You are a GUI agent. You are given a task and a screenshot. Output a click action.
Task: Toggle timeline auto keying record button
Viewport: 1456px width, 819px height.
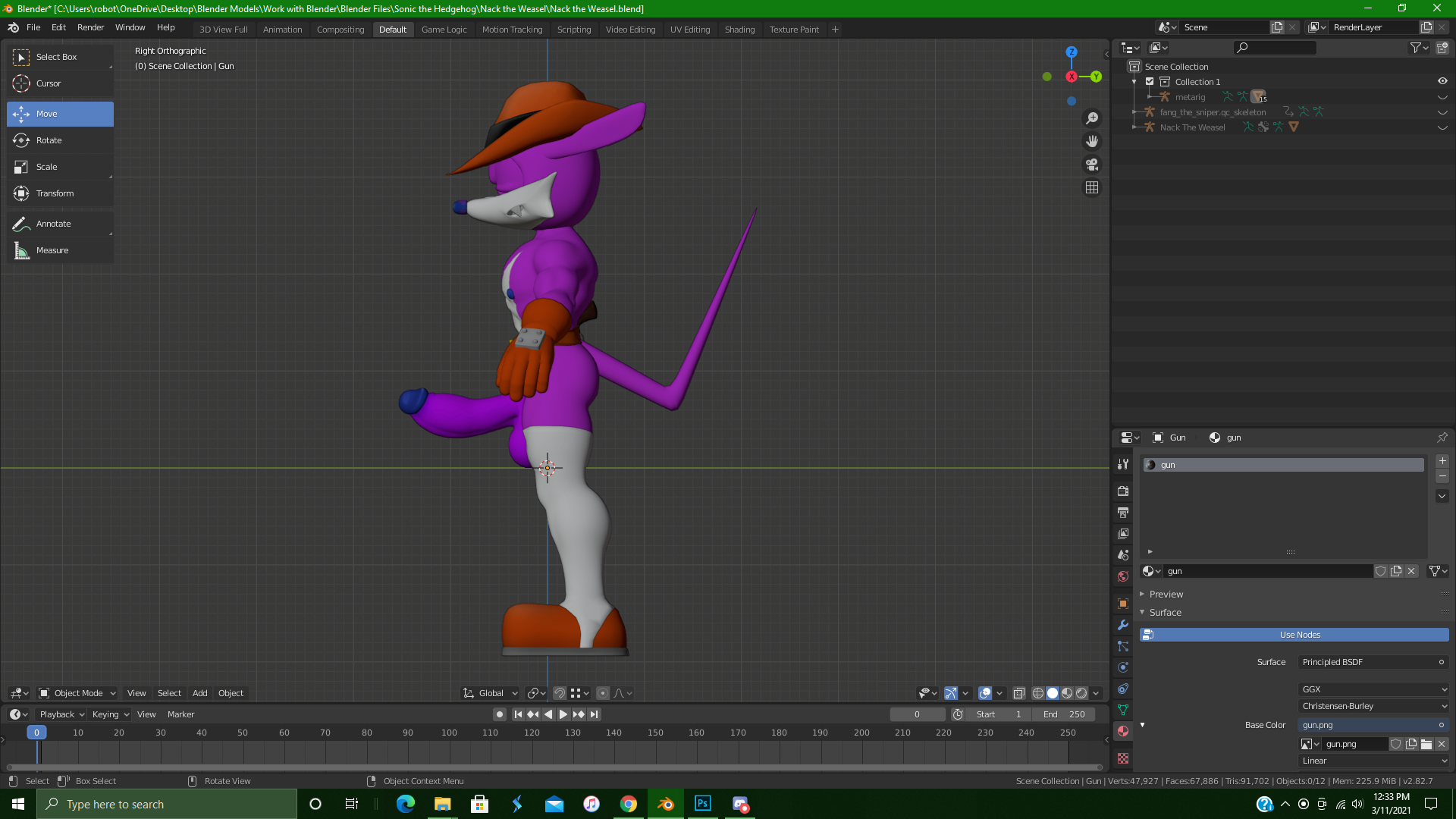(x=499, y=714)
